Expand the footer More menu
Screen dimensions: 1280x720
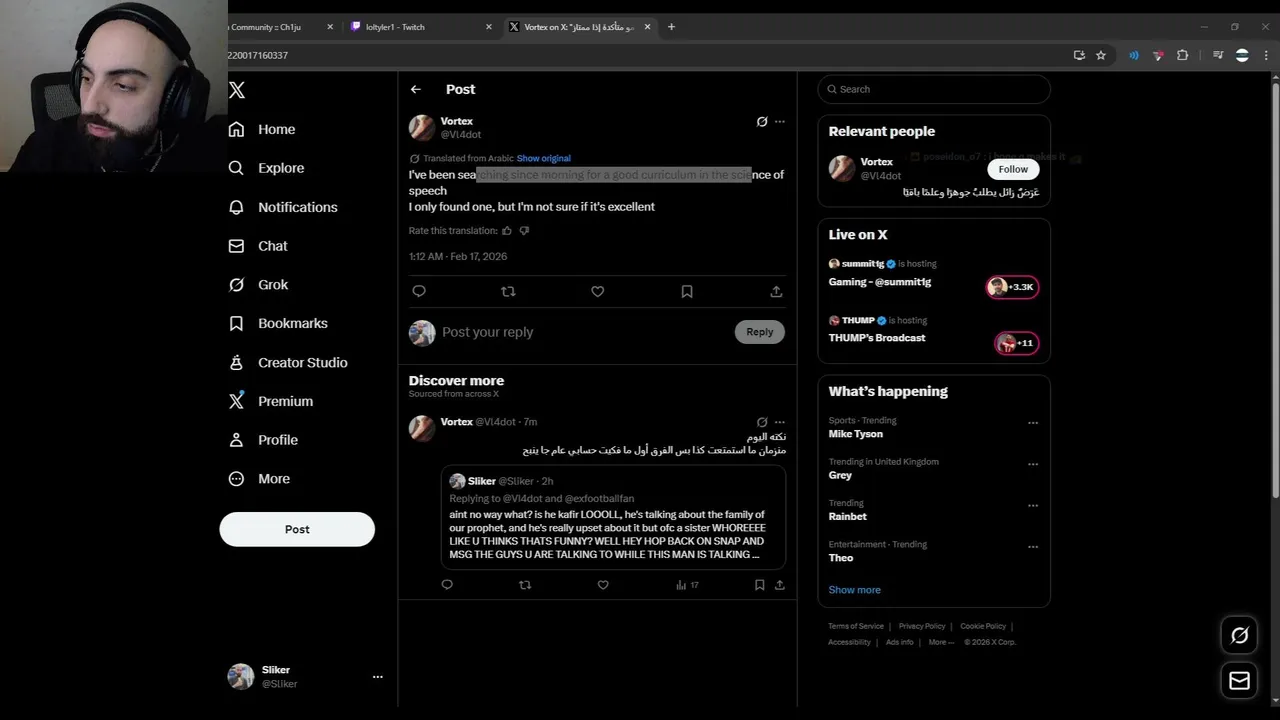tap(940, 642)
